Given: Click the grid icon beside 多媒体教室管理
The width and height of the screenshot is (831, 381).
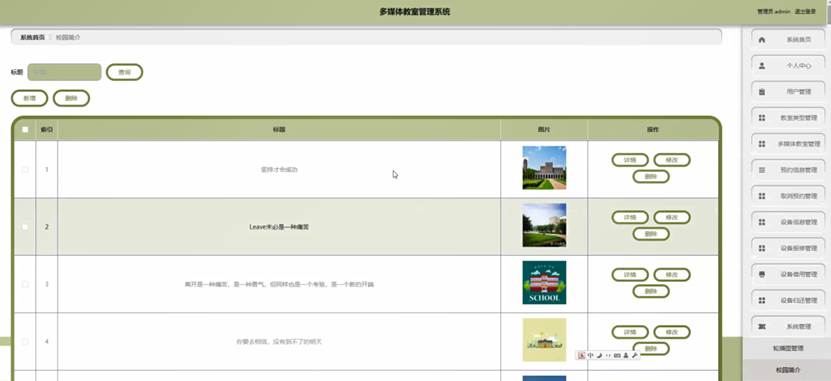Looking at the screenshot, I should (x=762, y=144).
